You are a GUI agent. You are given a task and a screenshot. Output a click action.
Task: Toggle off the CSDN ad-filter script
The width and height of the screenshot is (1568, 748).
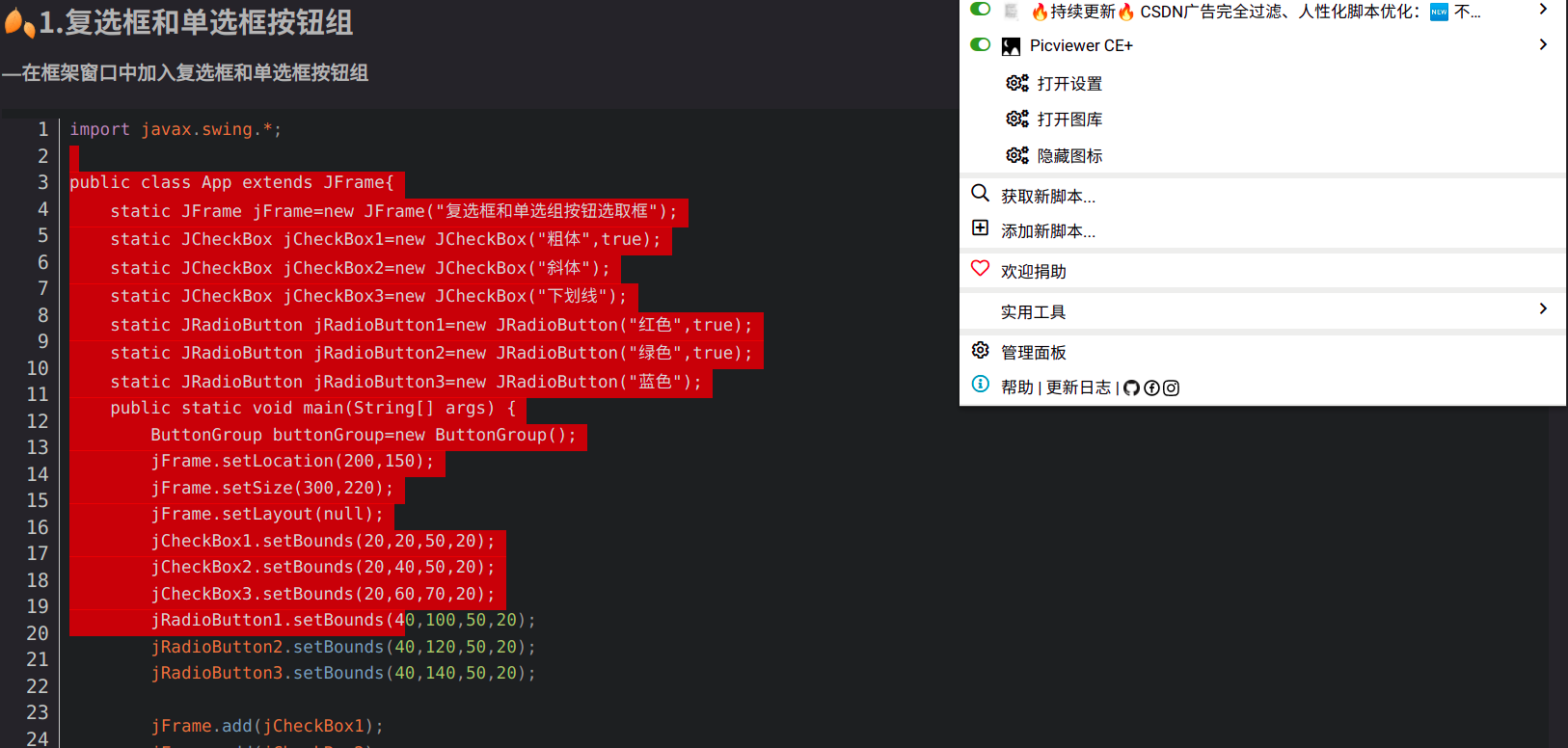pyautogui.click(x=980, y=10)
